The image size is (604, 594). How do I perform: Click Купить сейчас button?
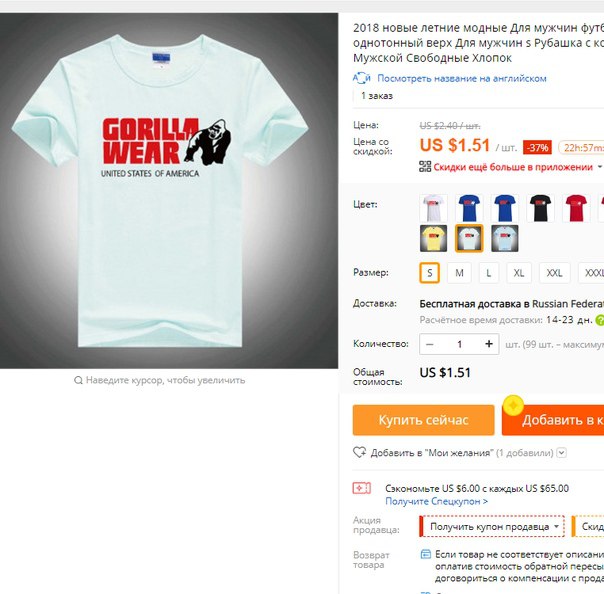423,420
